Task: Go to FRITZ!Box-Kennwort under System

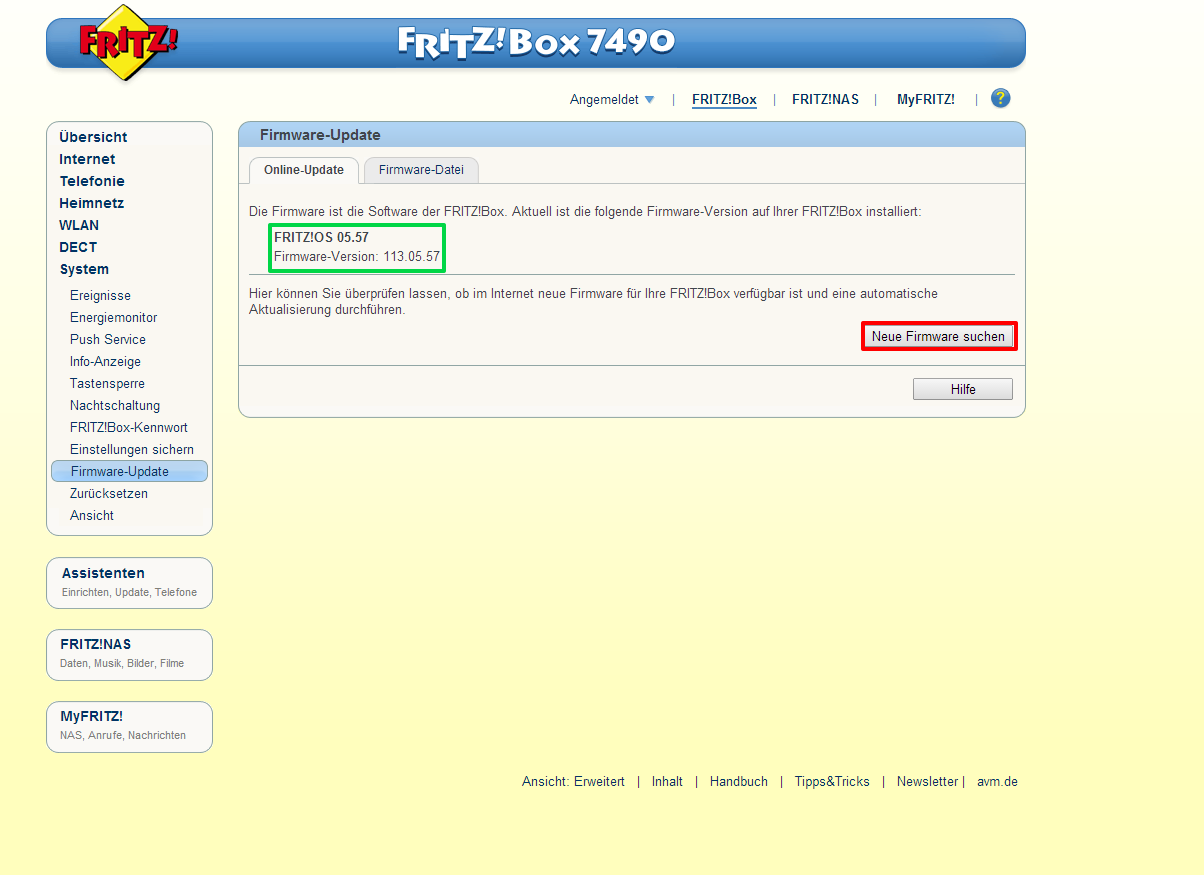Action: pyautogui.click(x=129, y=427)
